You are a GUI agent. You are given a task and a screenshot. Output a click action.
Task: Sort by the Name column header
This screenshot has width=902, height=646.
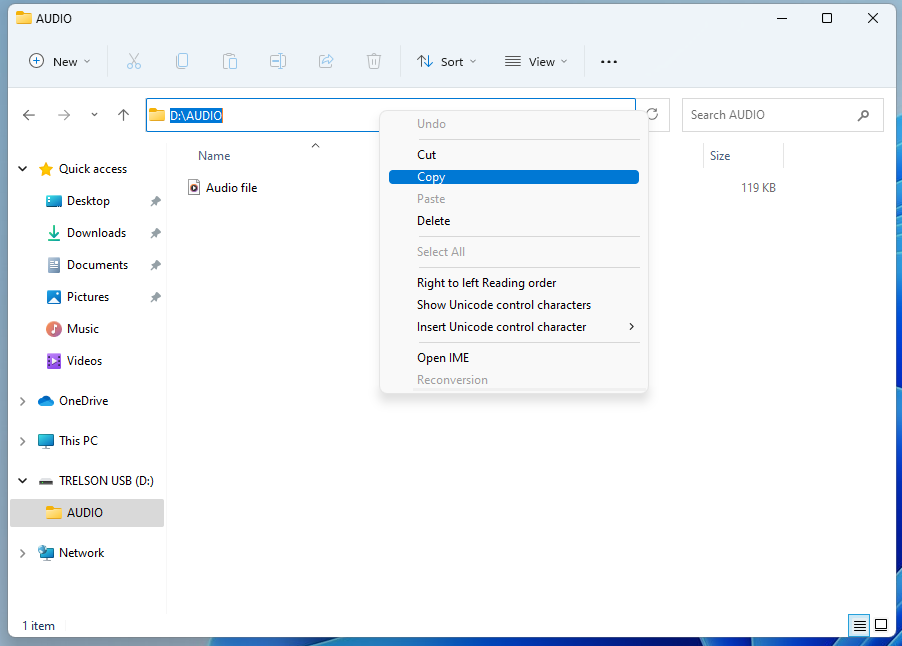click(x=214, y=156)
